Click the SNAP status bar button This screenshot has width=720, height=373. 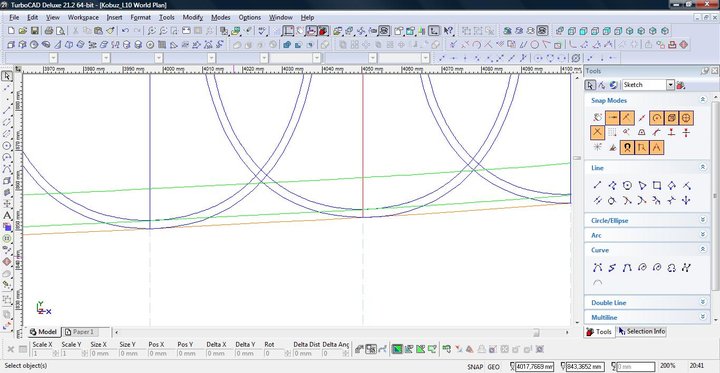tap(475, 367)
